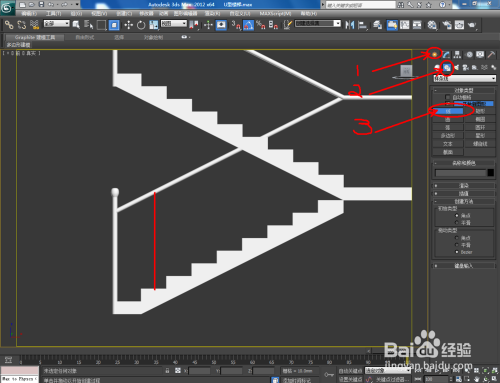Screen dimensions: 500x383
Task: Click the Star (星形) shape button
Action: pos(480,136)
